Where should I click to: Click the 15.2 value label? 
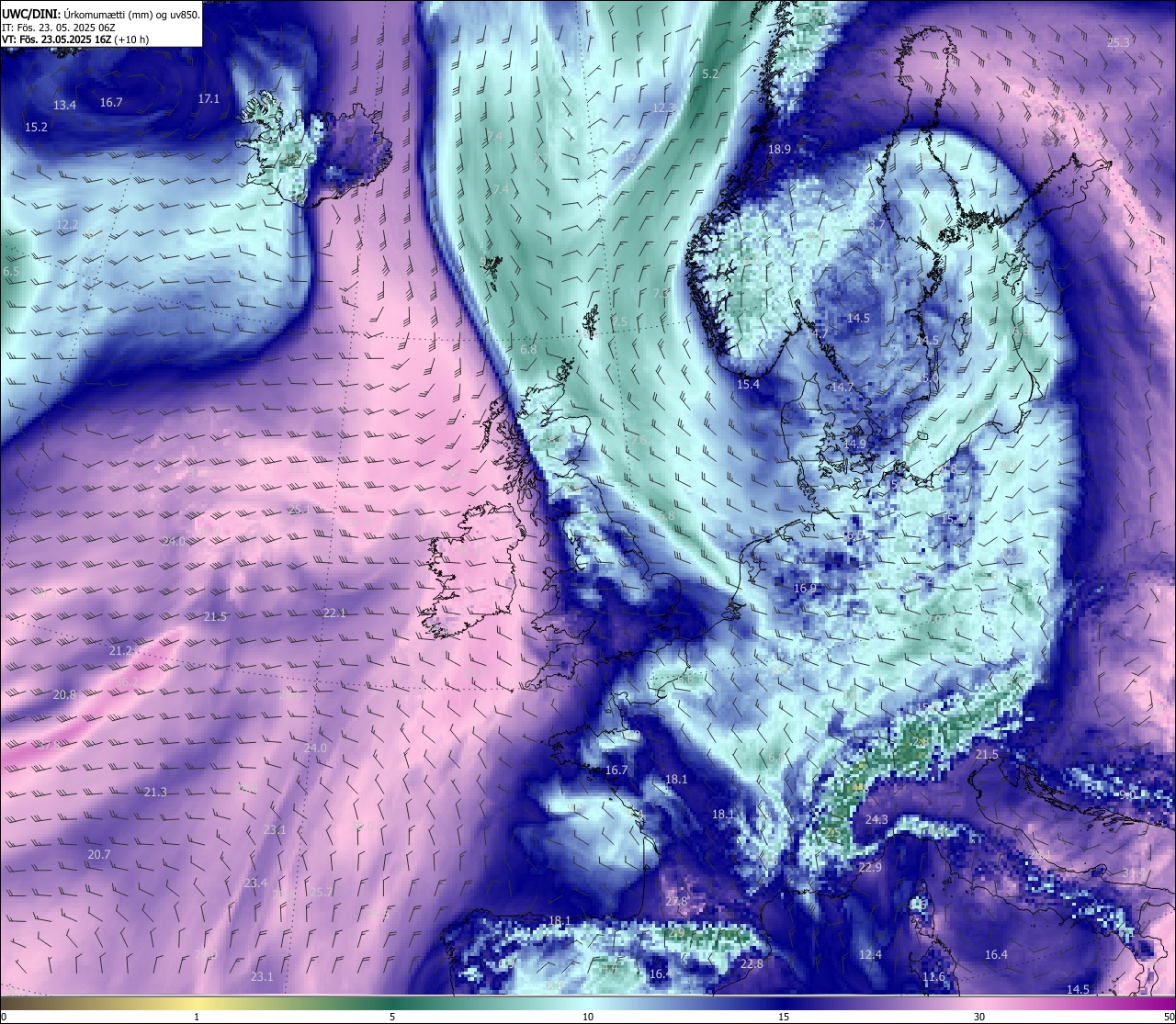(36, 127)
